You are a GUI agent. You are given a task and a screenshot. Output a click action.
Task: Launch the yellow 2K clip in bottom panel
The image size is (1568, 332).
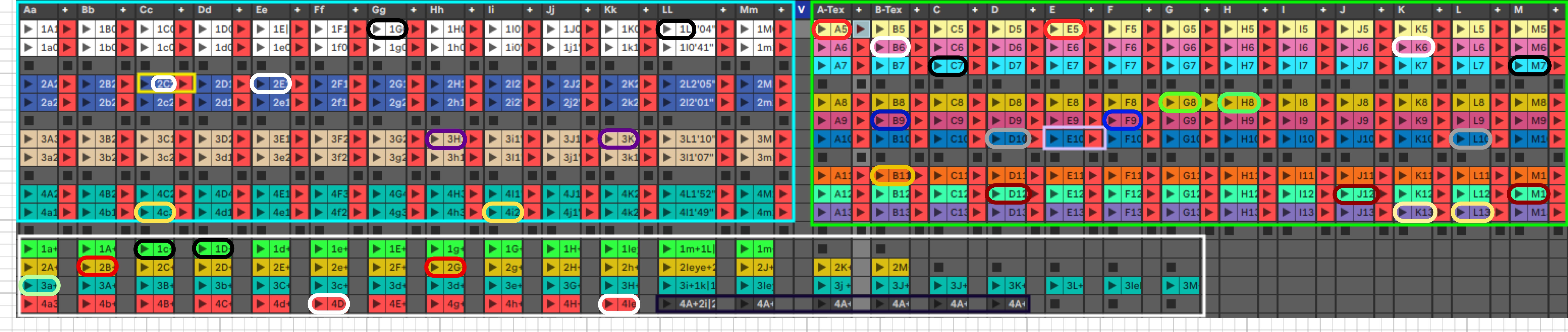[x=822, y=267]
